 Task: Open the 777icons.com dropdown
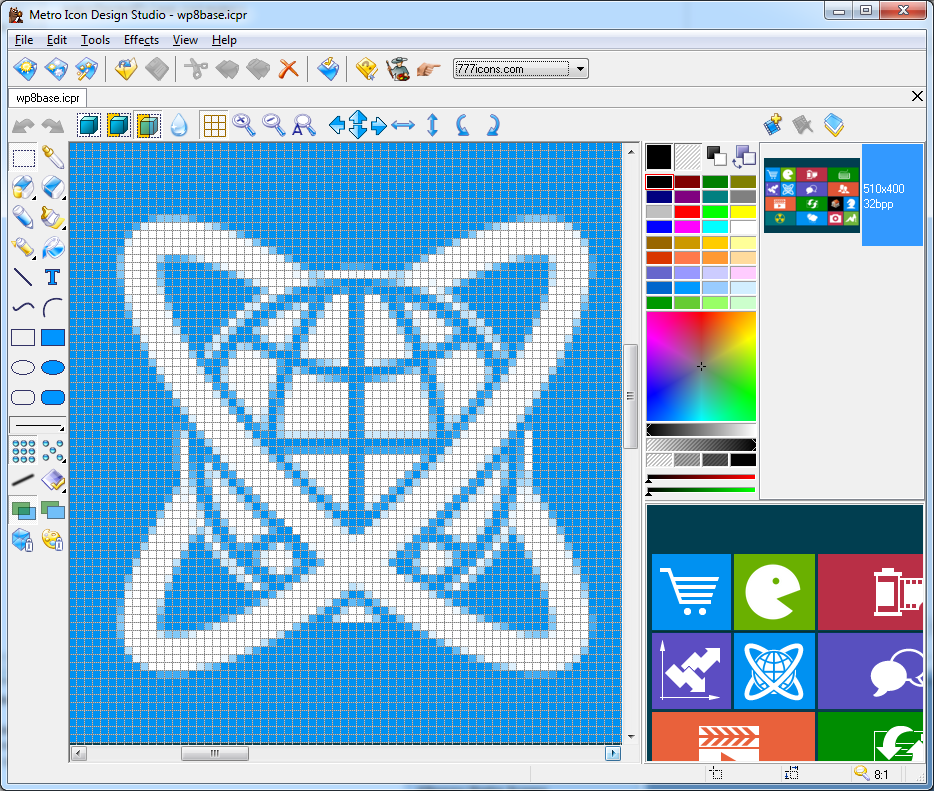tap(580, 69)
